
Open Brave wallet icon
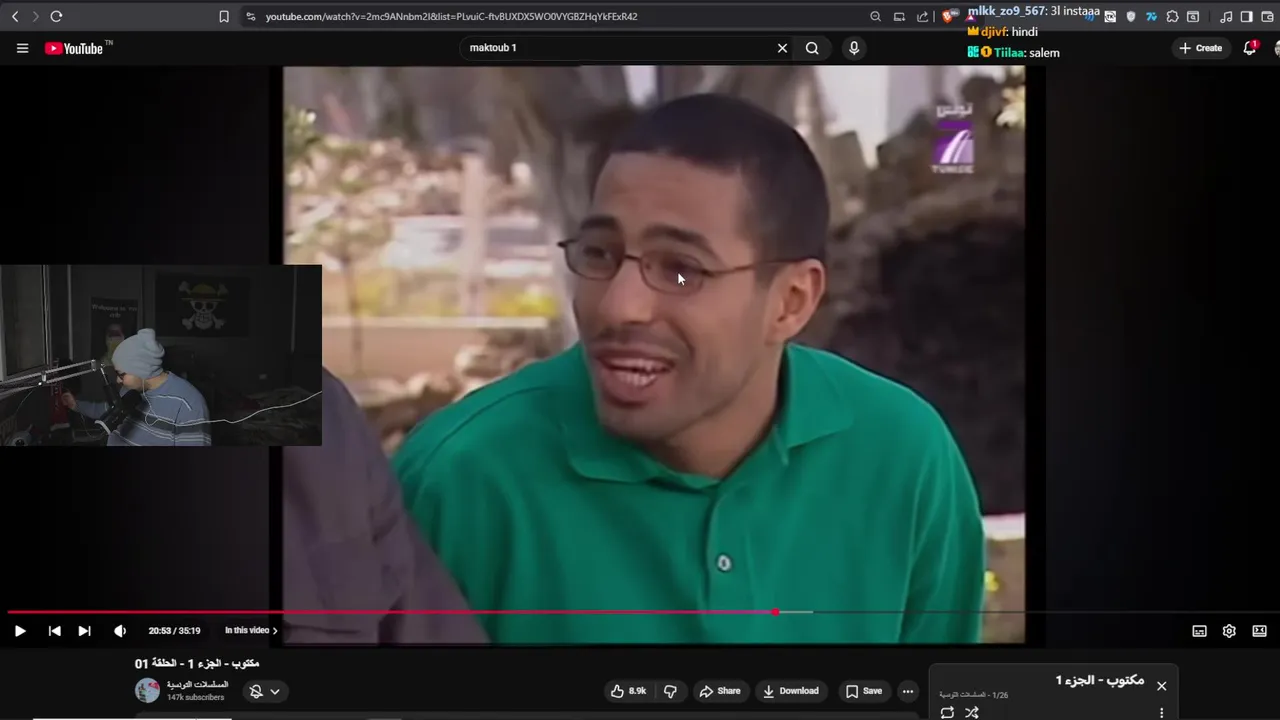click(1267, 16)
